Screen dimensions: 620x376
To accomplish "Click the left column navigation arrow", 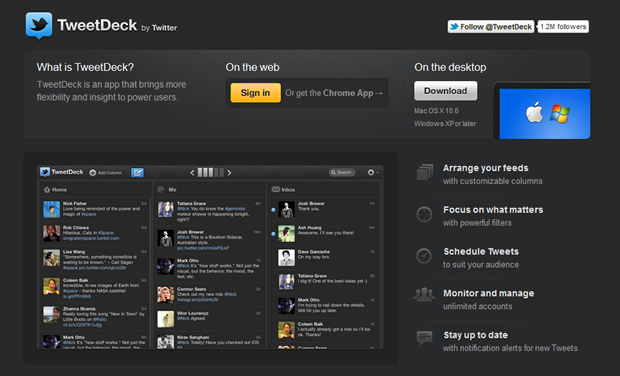I will tap(192, 172).
